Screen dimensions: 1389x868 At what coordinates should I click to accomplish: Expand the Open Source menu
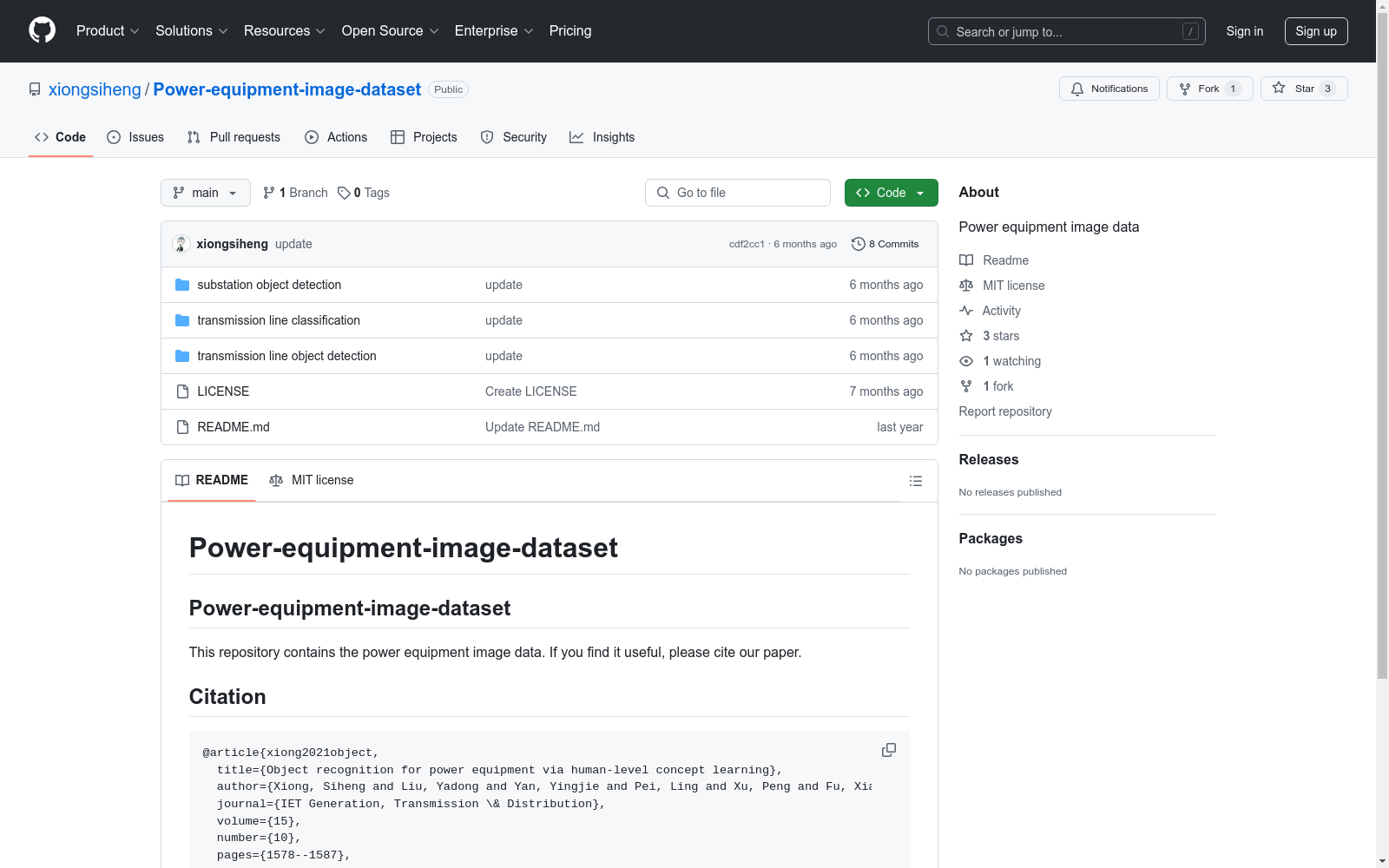[391, 30]
